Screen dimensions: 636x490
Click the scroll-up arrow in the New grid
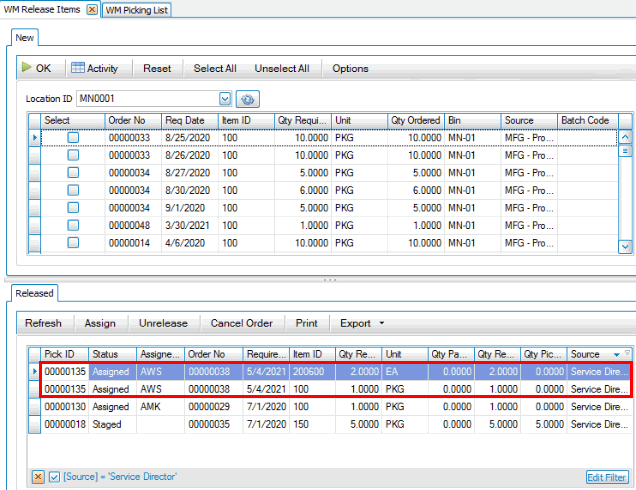pos(626,137)
